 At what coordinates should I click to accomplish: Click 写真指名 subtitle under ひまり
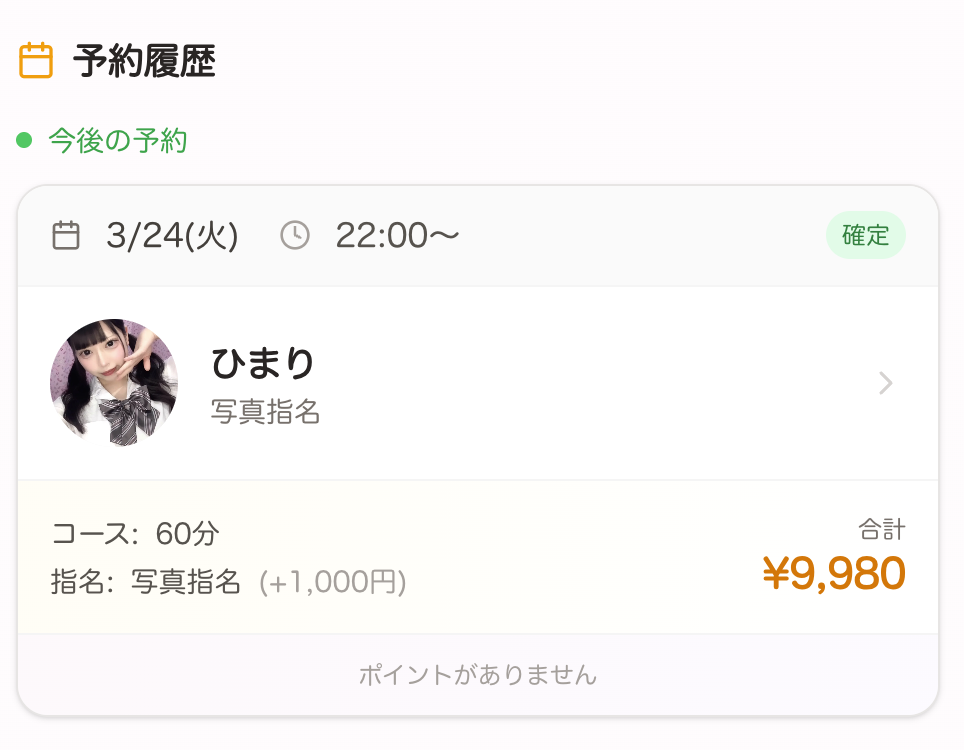pyautogui.click(x=266, y=411)
